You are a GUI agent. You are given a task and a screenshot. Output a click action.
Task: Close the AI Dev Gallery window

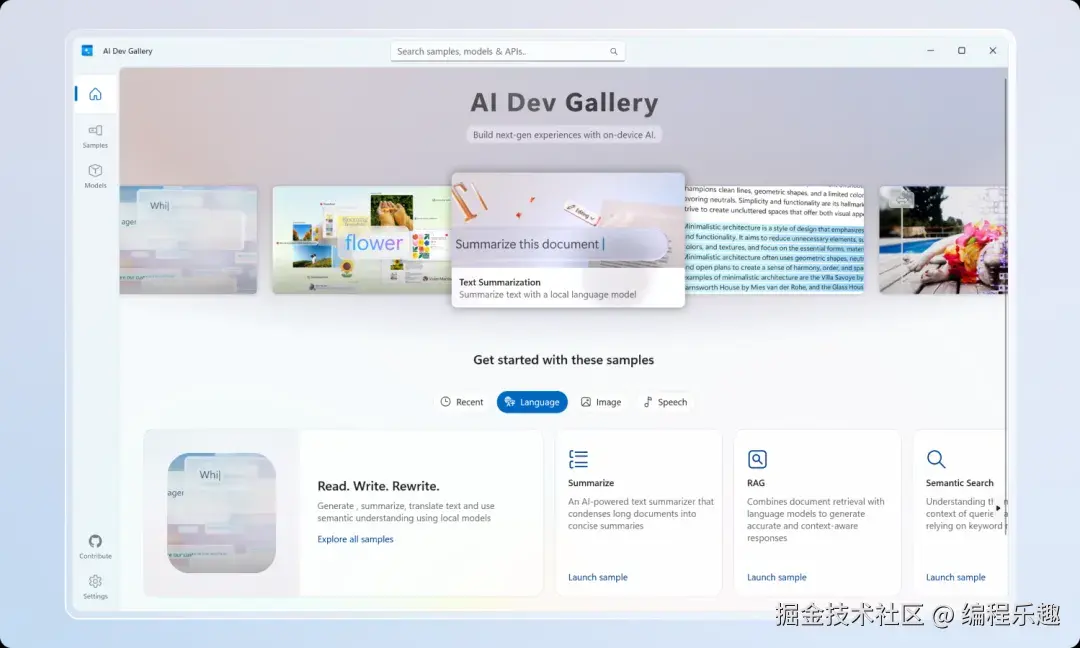coord(993,51)
